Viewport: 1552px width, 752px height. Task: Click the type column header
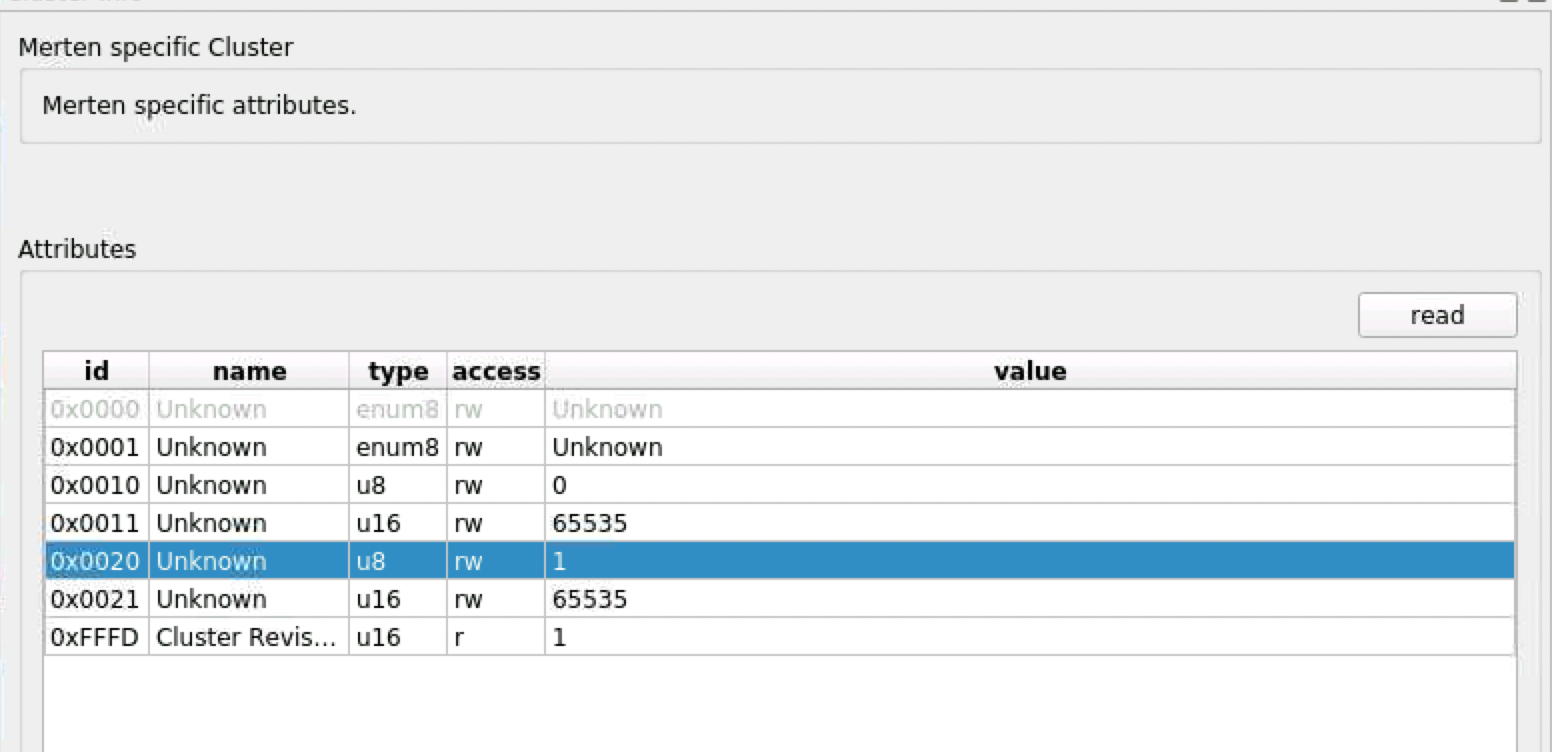click(x=398, y=372)
